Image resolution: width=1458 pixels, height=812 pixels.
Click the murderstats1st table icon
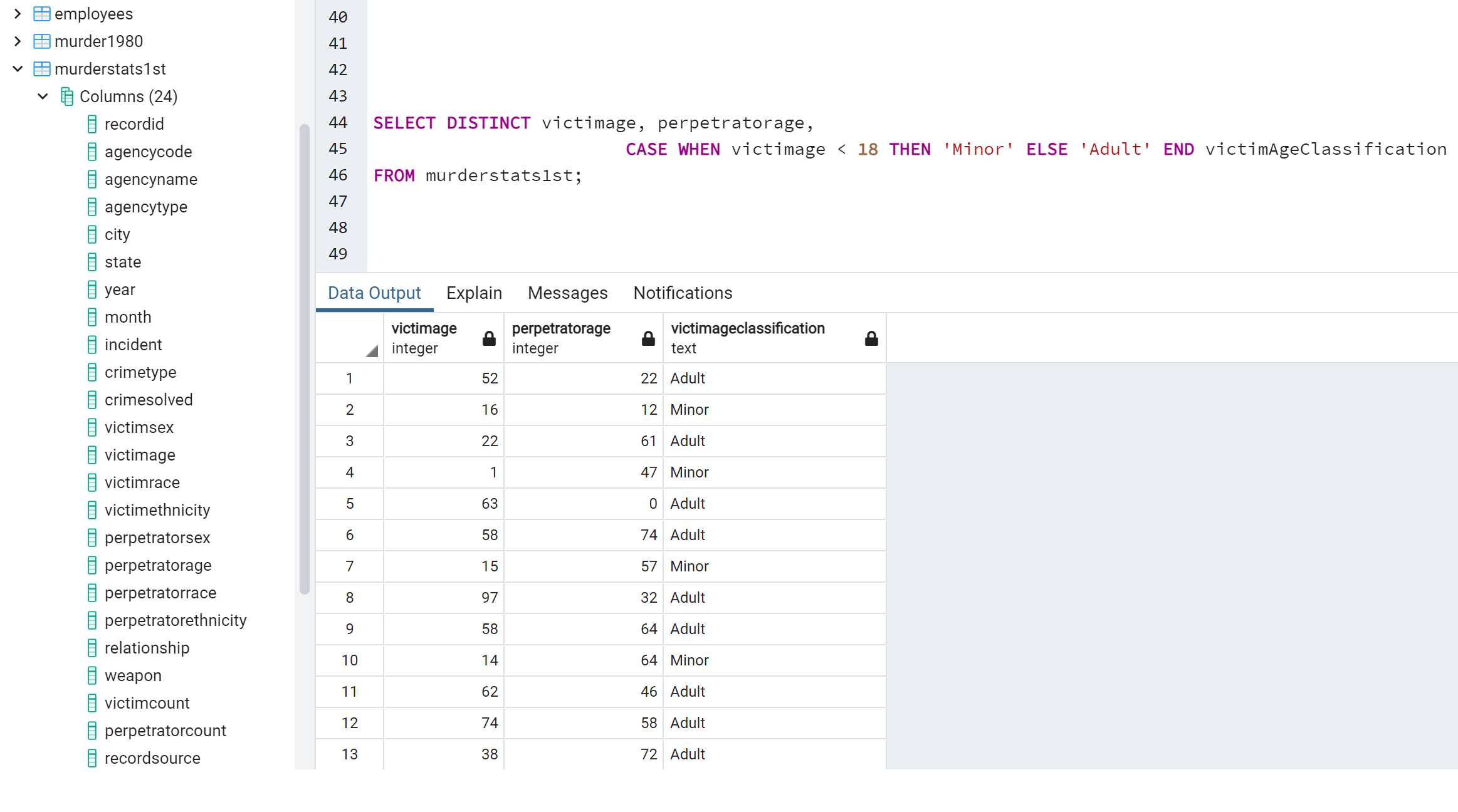coord(41,69)
